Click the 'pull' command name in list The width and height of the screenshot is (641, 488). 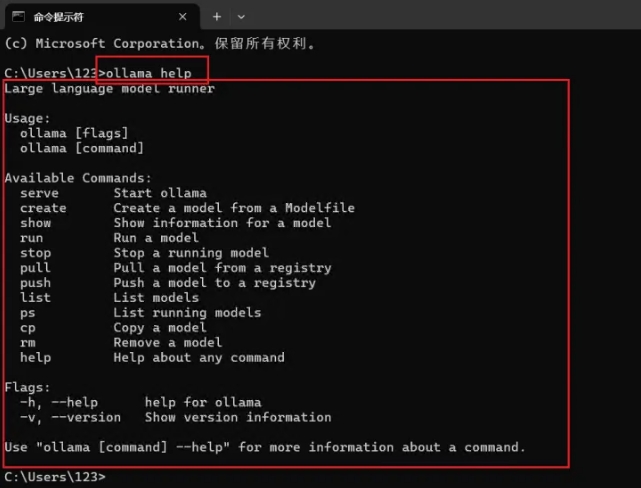pyautogui.click(x=35, y=268)
